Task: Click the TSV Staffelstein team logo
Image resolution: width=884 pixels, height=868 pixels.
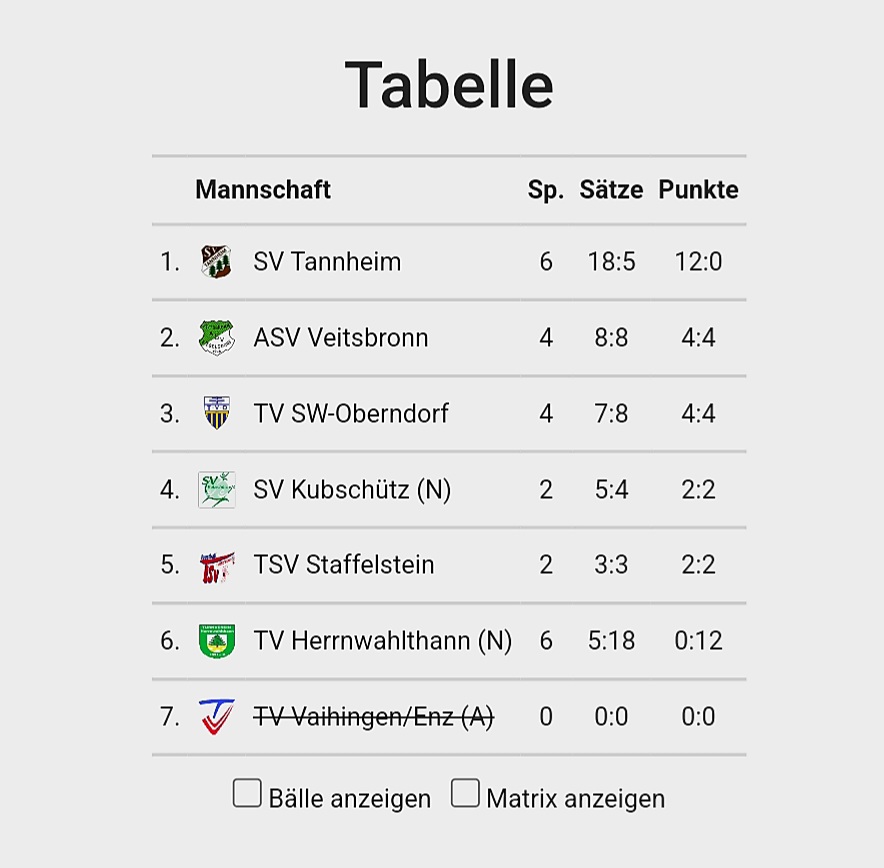Action: click(216, 565)
